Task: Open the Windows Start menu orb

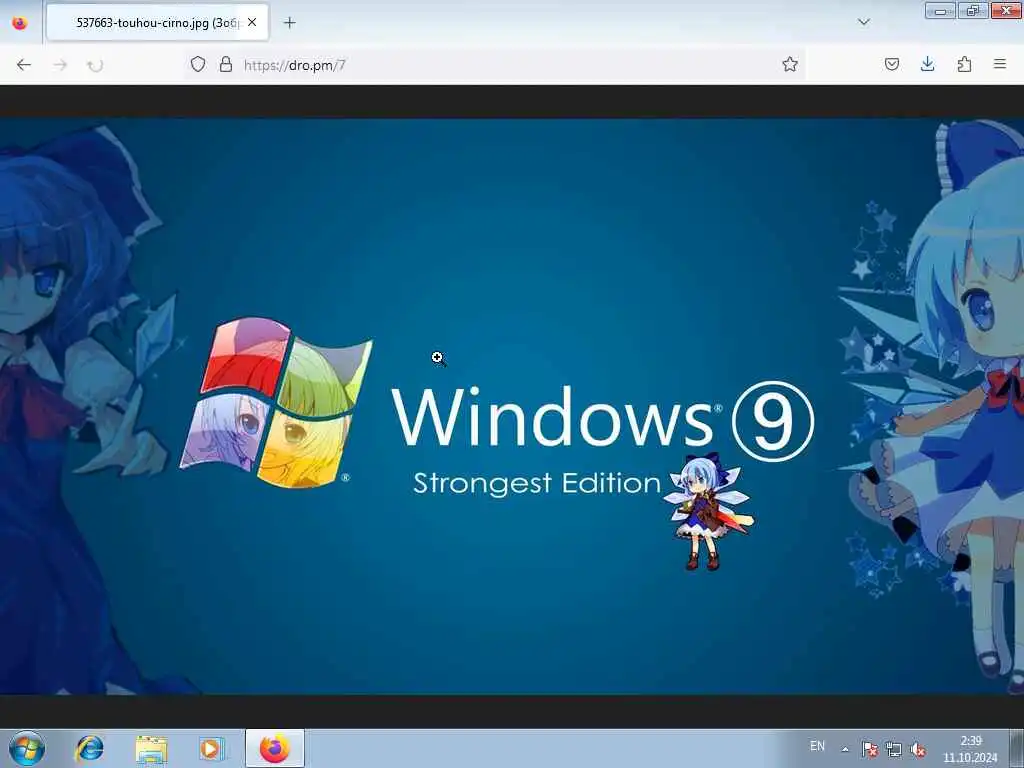Action: (x=27, y=748)
